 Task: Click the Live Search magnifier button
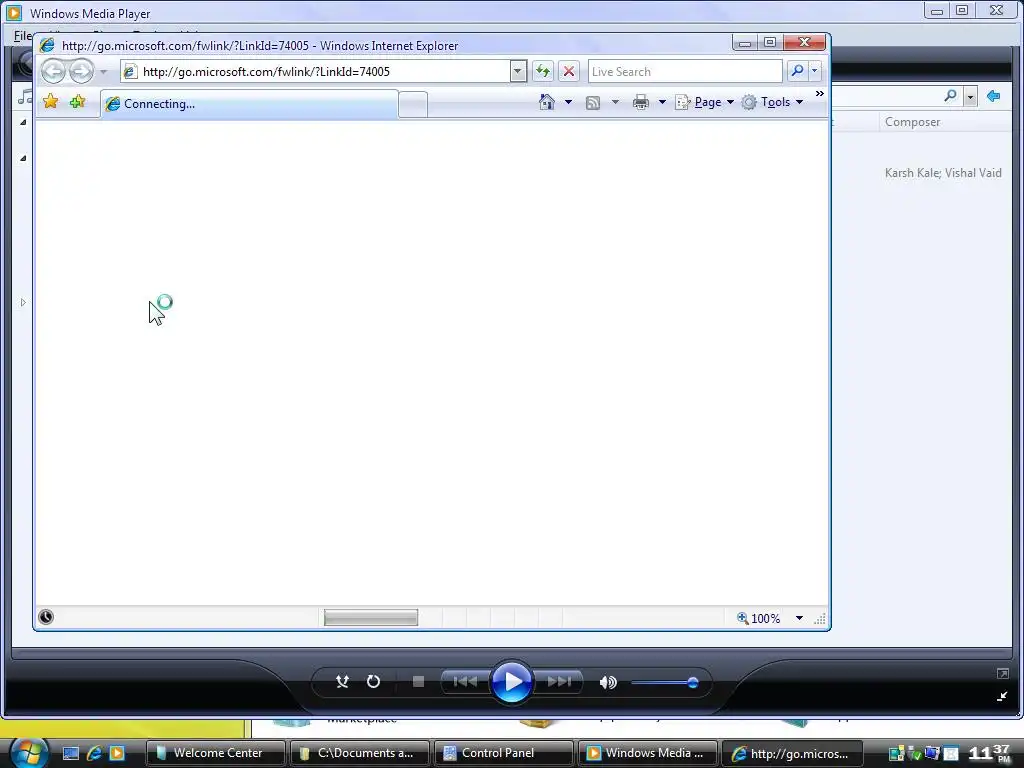(x=797, y=71)
